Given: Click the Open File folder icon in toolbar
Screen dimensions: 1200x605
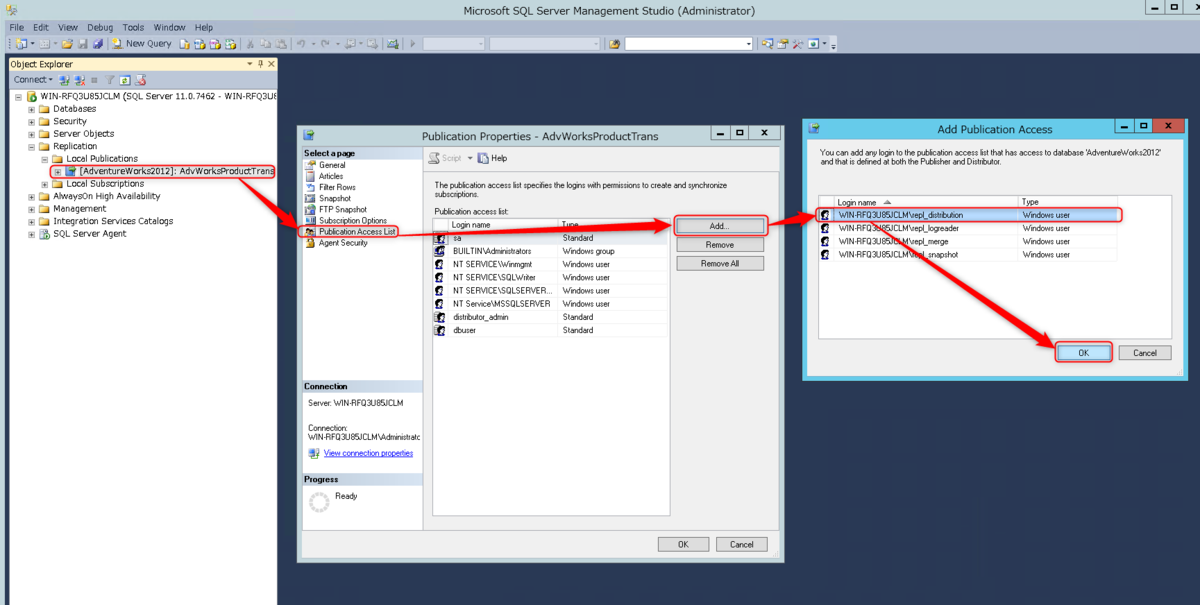Looking at the screenshot, I should pos(66,44).
